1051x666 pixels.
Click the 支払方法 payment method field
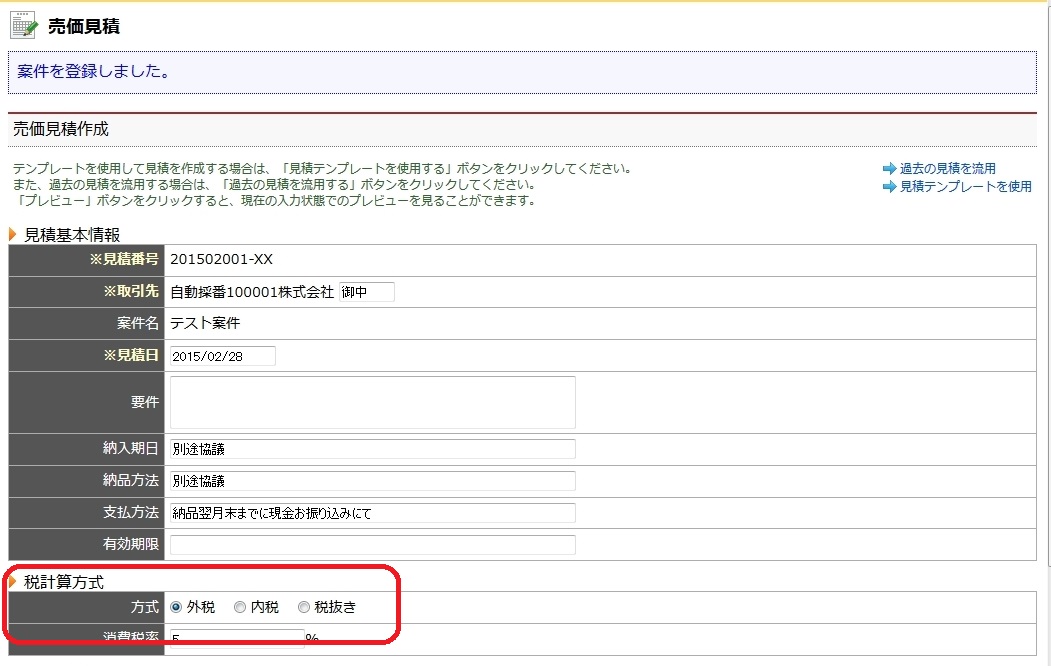(372, 512)
